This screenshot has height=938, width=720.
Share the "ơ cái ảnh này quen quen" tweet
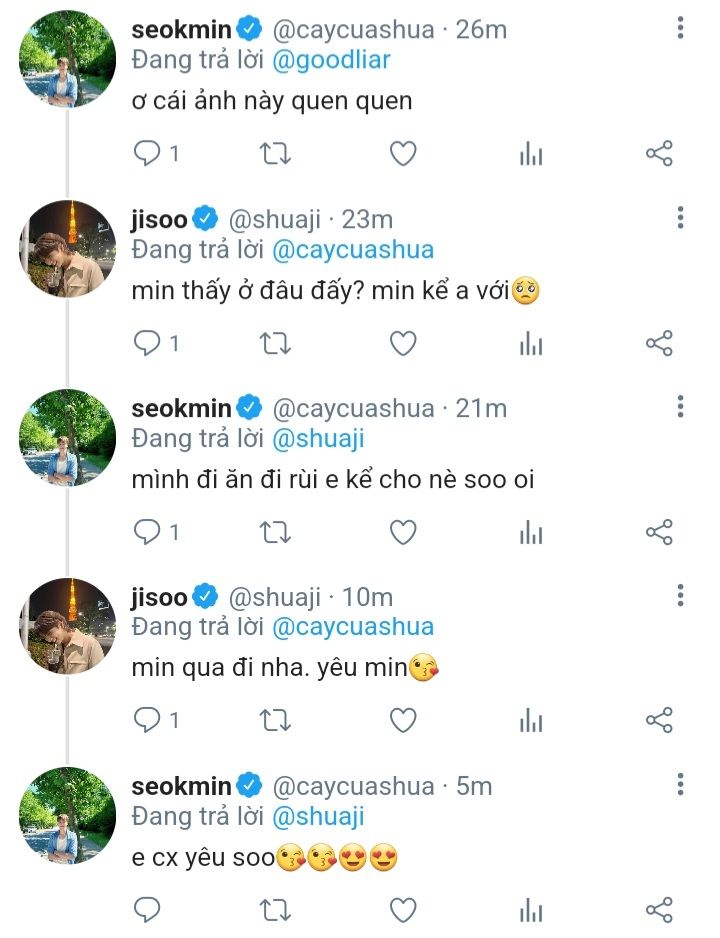click(x=659, y=154)
